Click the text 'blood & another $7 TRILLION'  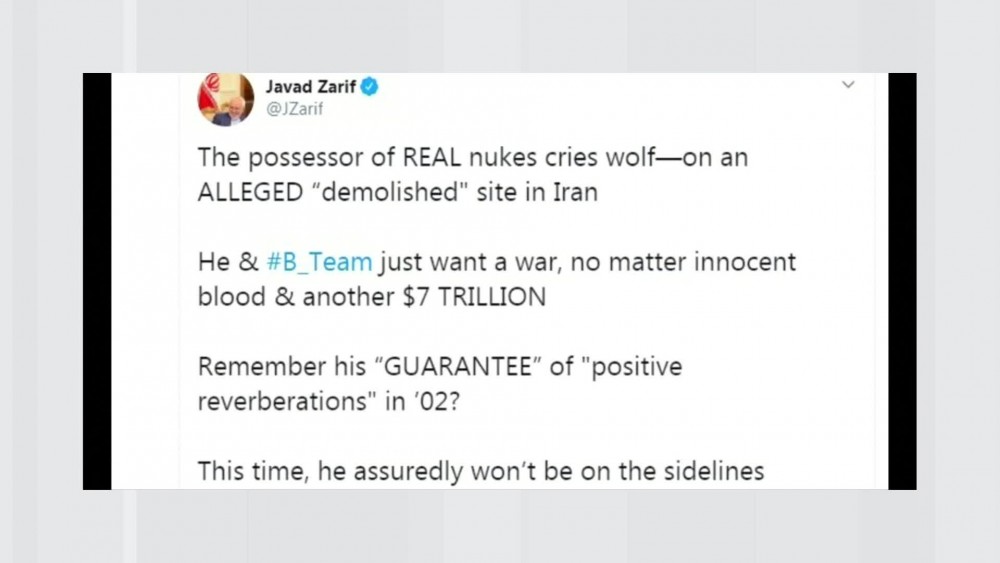(372, 298)
